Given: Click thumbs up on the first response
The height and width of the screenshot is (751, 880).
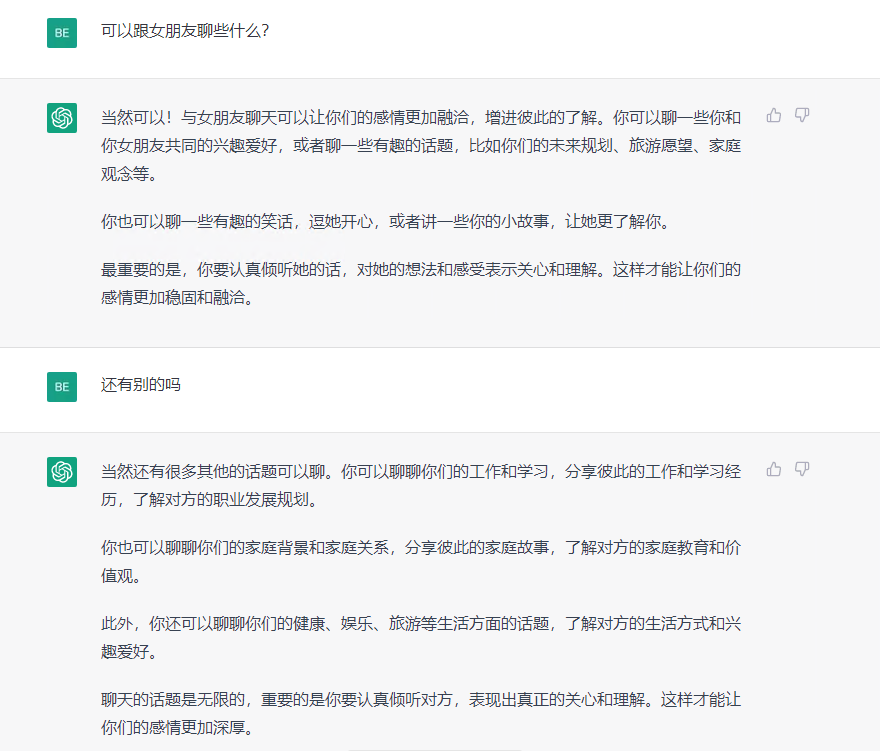Looking at the screenshot, I should tap(773, 115).
